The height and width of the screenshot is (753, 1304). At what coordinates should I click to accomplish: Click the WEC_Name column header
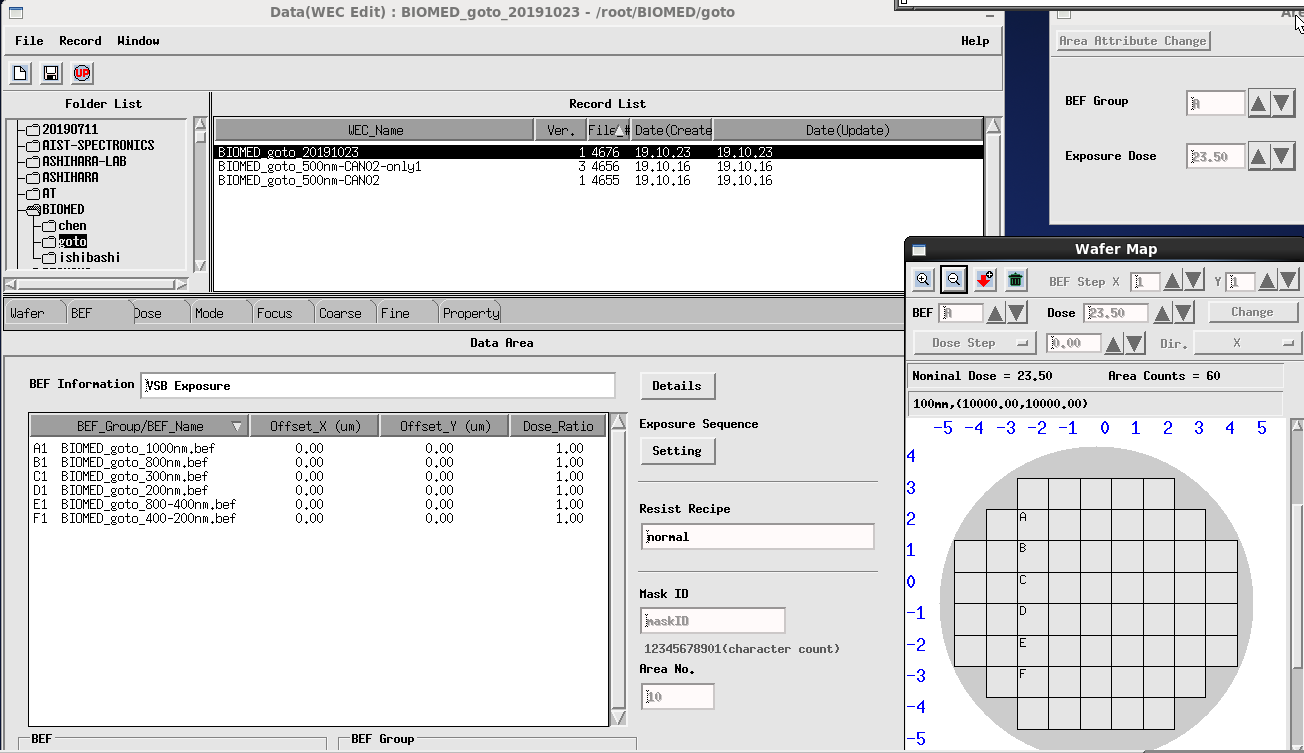pos(375,130)
